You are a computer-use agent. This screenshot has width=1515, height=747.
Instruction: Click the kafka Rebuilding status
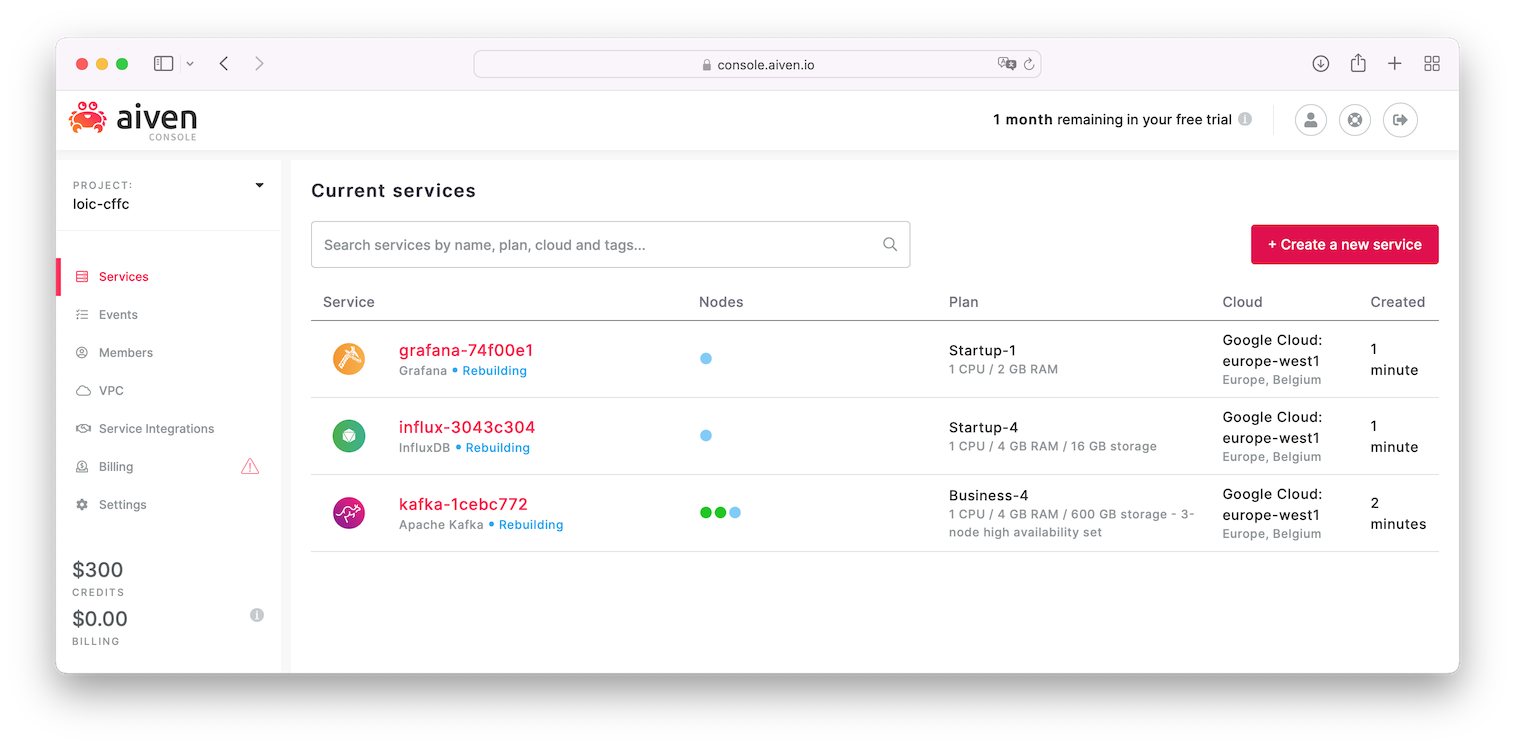pos(531,524)
